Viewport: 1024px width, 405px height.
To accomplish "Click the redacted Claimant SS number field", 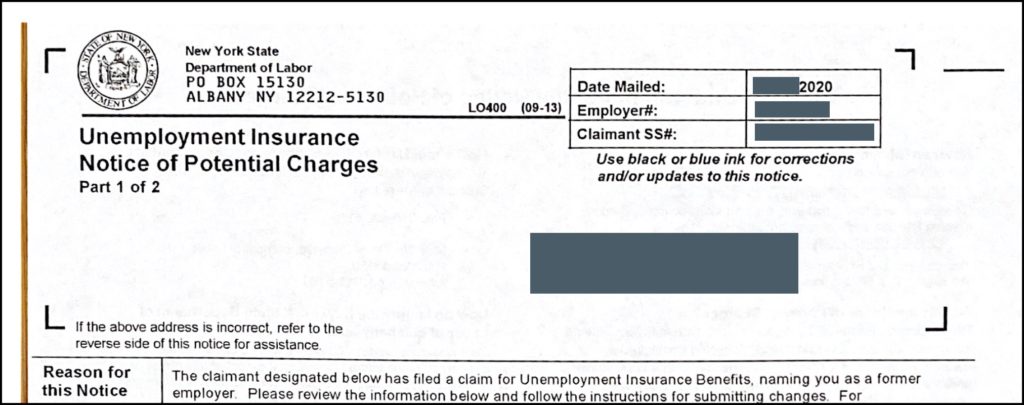I will [x=814, y=132].
